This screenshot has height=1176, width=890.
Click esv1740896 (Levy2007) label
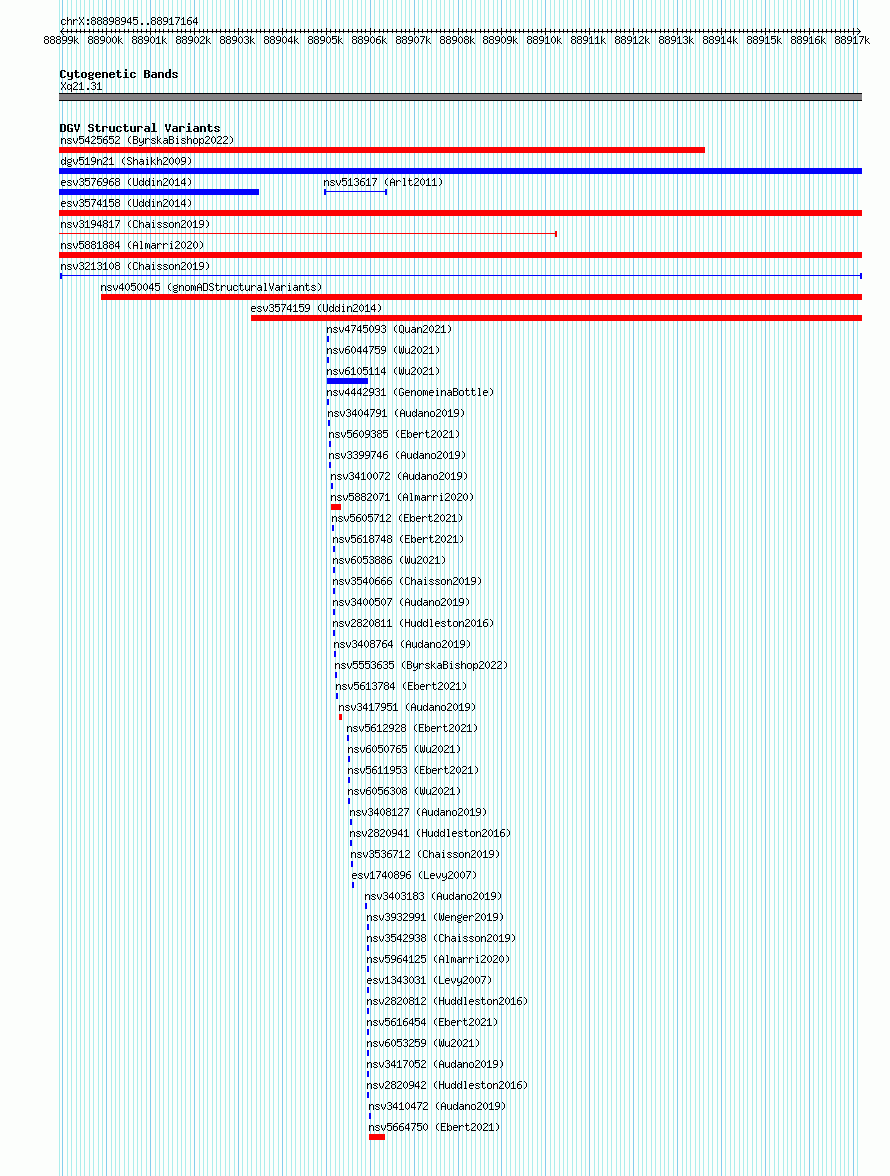pos(415,875)
